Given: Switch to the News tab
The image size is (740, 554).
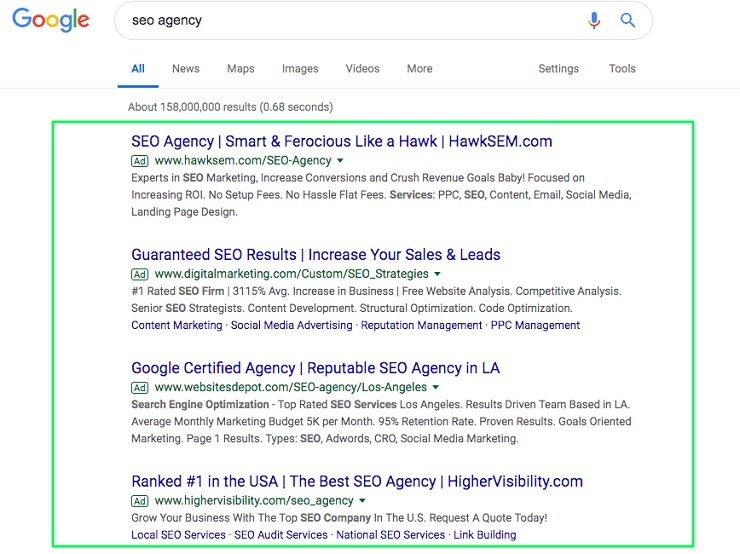Looking at the screenshot, I should (185, 69).
